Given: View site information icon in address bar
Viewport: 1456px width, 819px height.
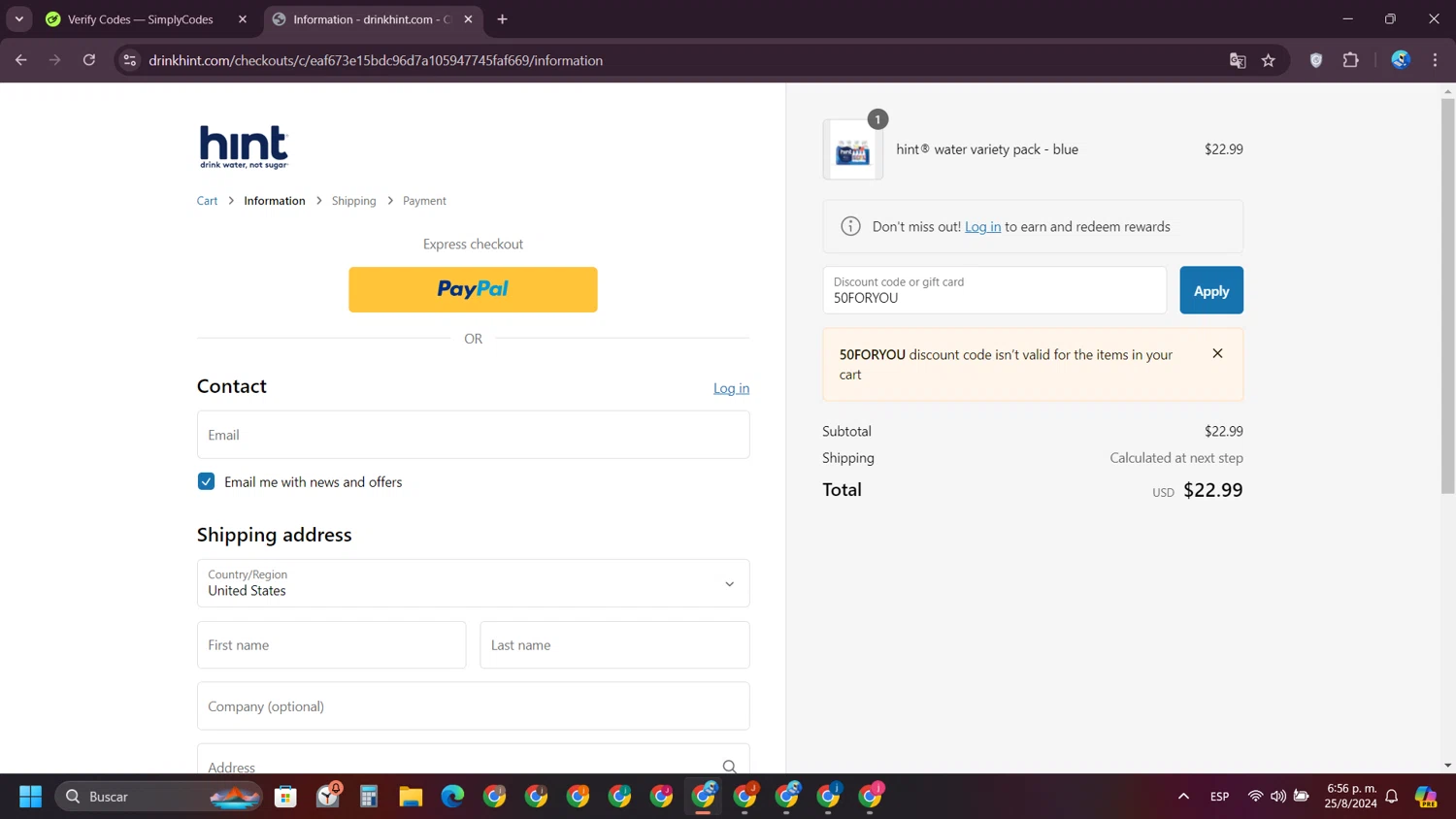Looking at the screenshot, I should 129,60.
